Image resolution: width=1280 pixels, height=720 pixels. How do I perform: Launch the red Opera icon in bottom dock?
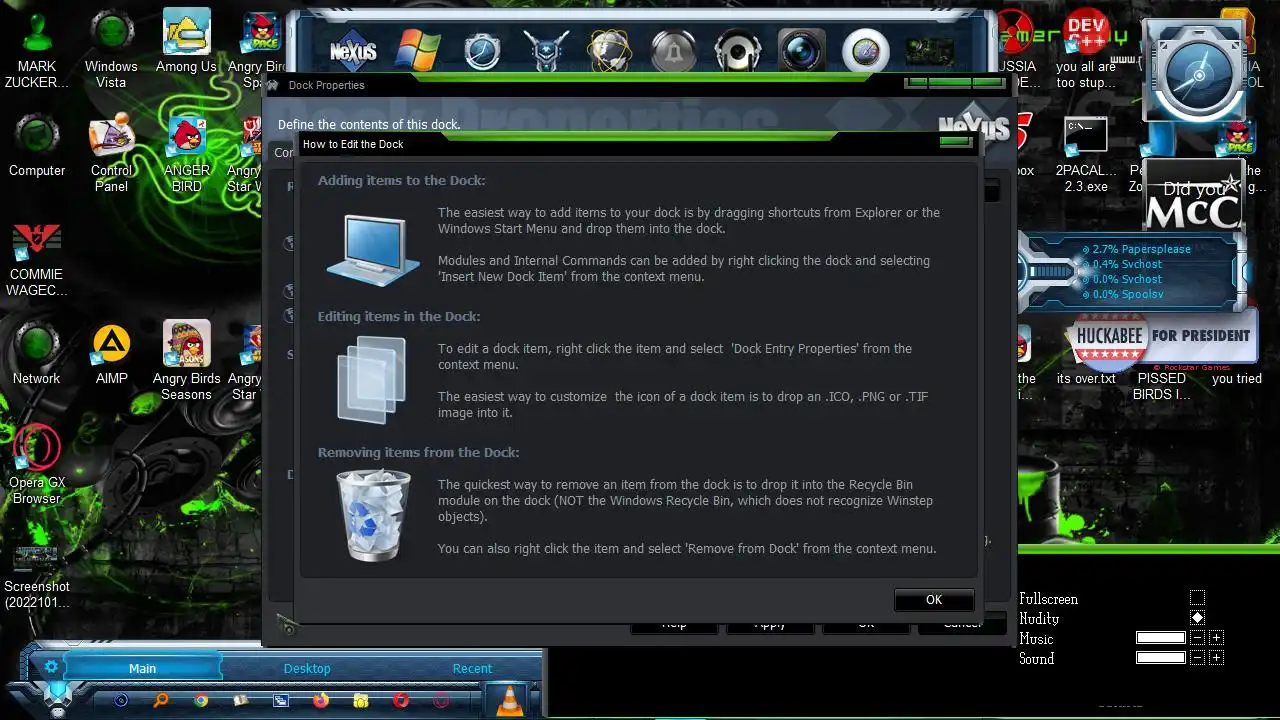tap(401, 700)
